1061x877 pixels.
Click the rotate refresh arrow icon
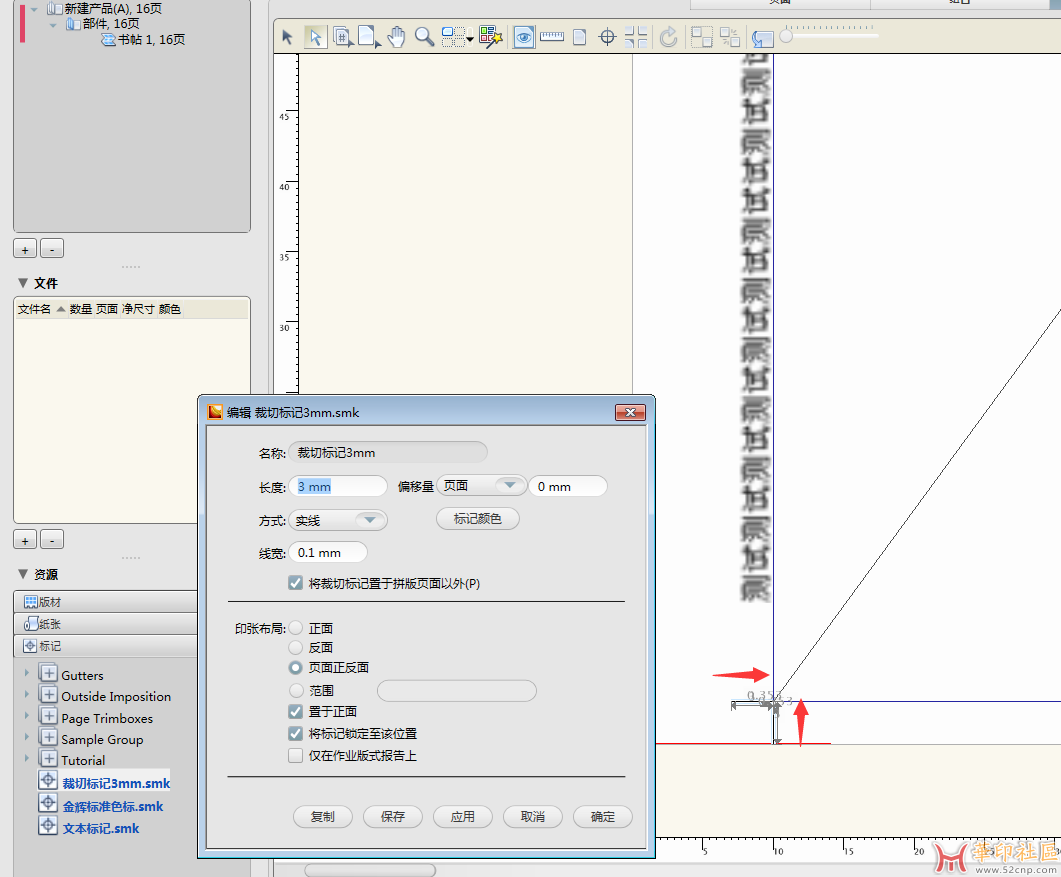point(669,37)
